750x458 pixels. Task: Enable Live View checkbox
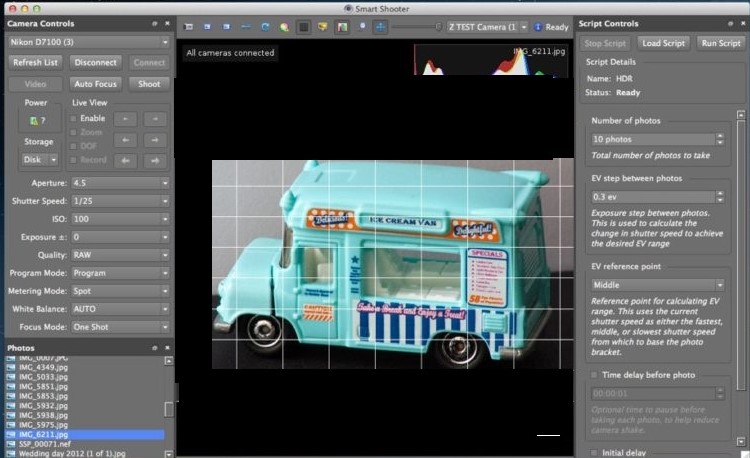click(74, 119)
